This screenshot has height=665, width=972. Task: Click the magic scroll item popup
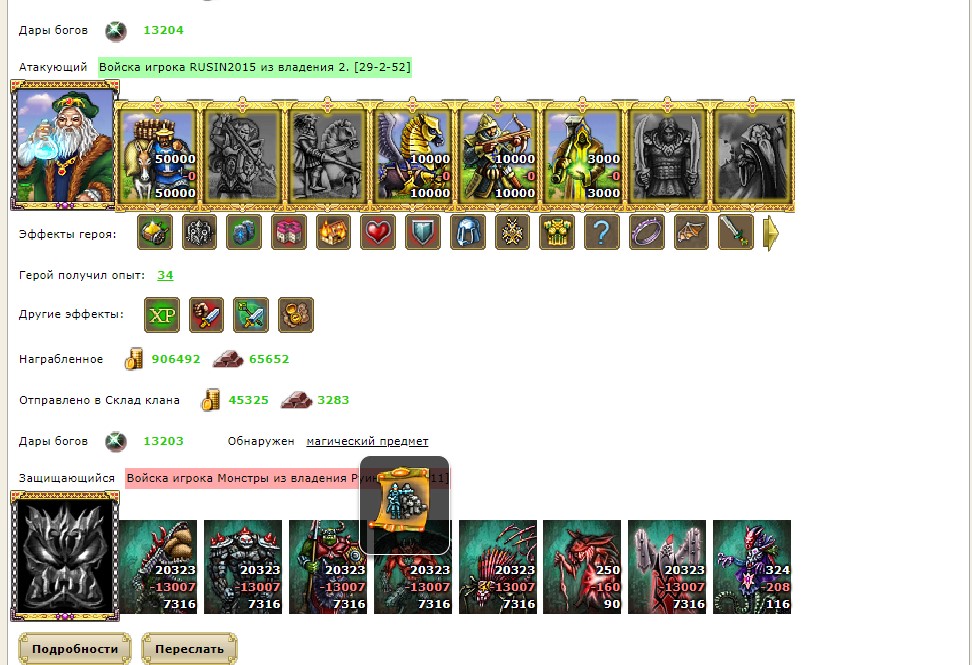[404, 504]
